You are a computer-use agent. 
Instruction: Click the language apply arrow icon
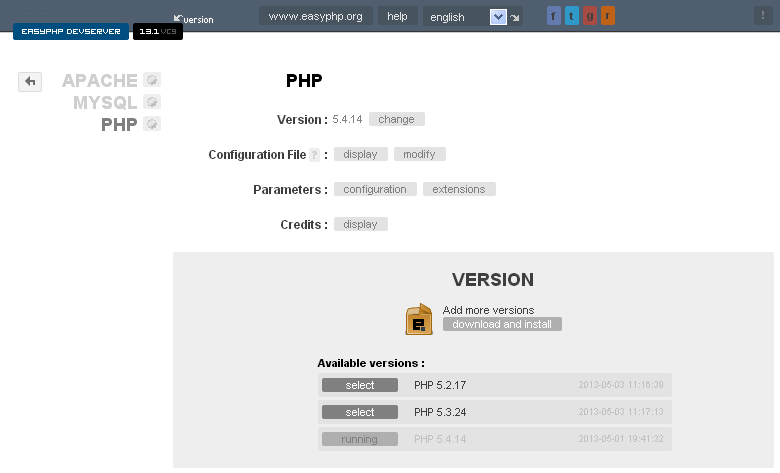[515, 17]
